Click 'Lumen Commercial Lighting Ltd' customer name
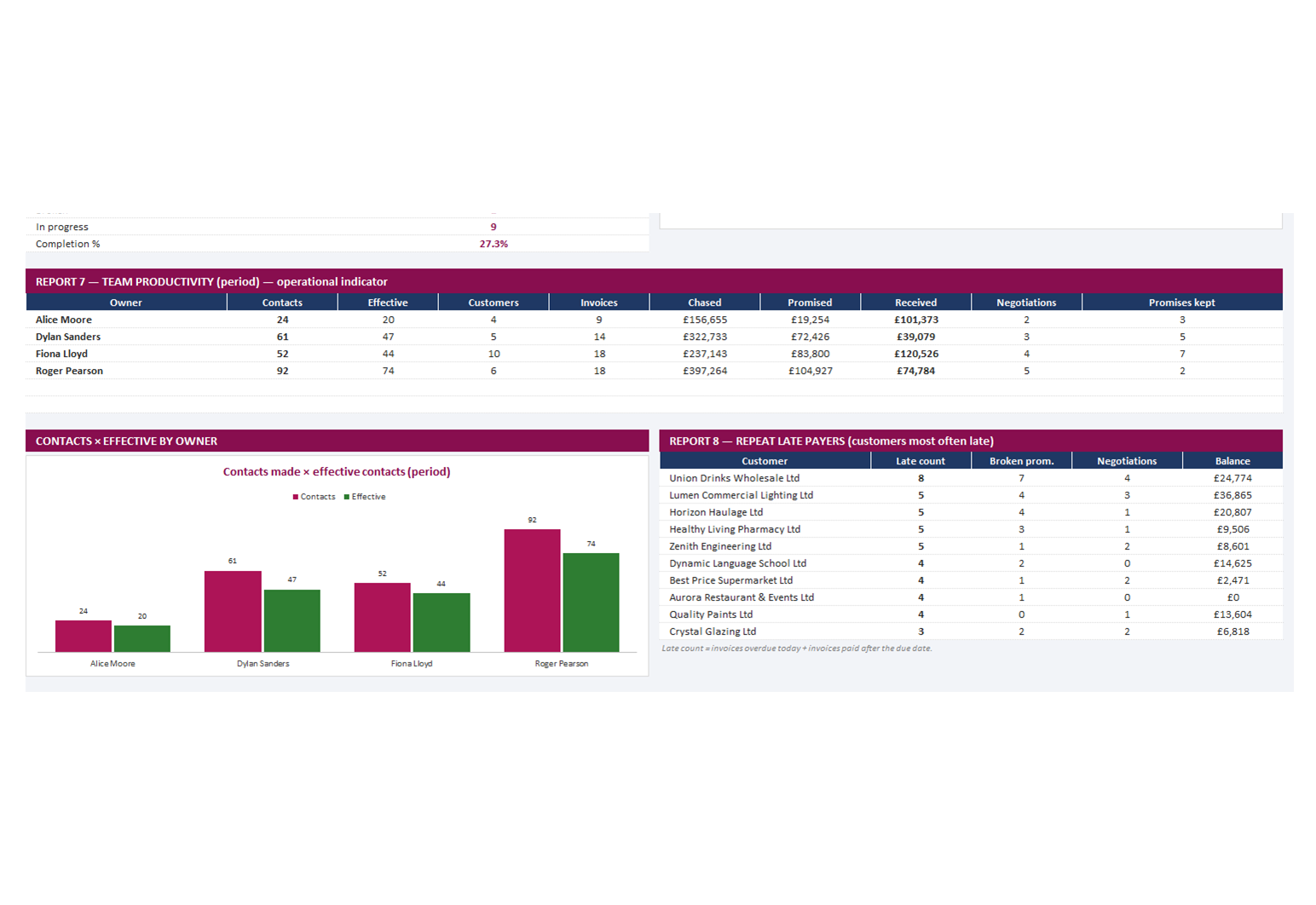1316x905 pixels. 741,495
